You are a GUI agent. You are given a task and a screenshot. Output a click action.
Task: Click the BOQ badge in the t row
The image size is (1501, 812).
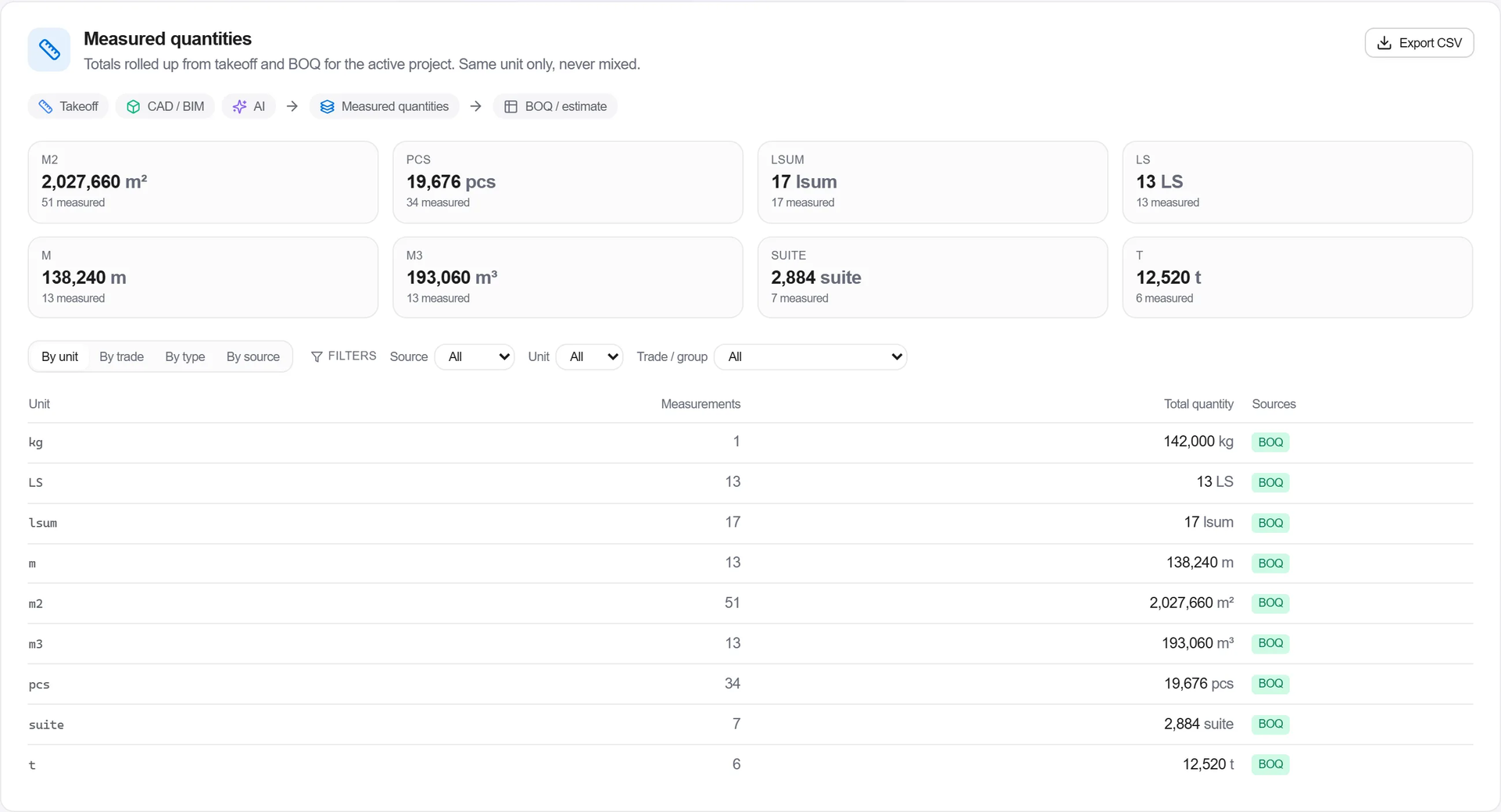click(x=1270, y=764)
